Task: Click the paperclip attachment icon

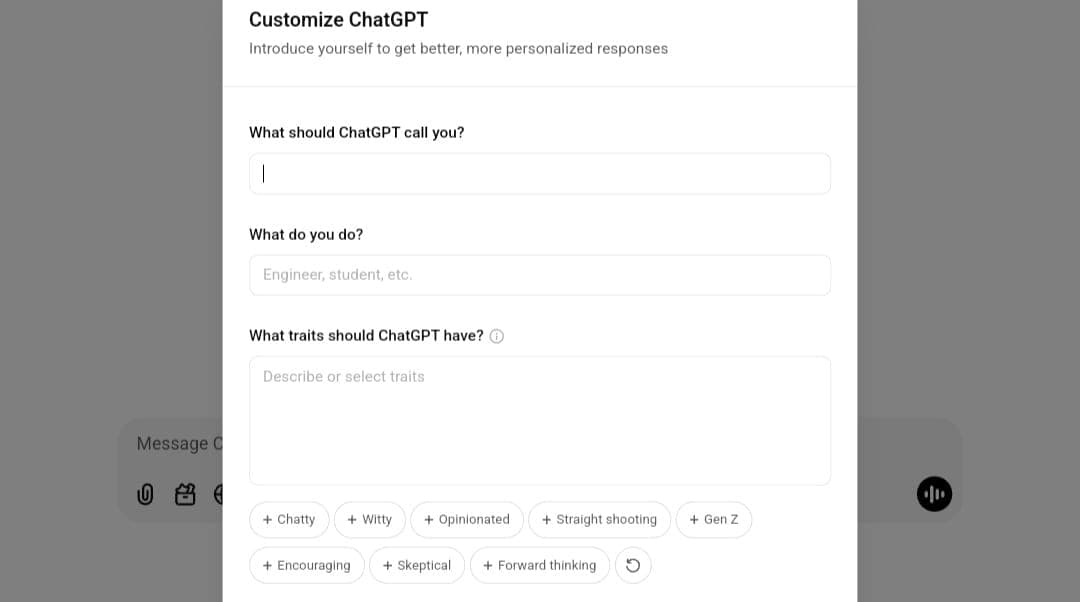Action: (145, 494)
